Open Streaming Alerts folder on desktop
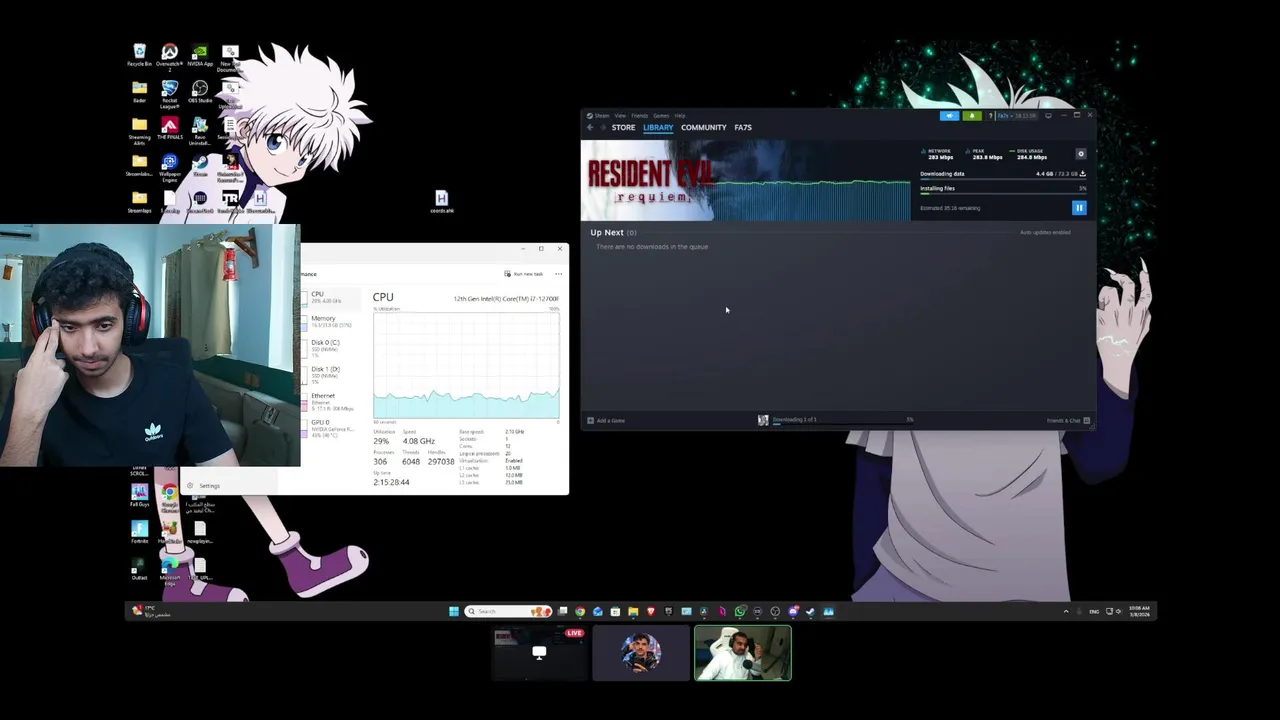This screenshot has height=720, width=1280. (x=139, y=132)
